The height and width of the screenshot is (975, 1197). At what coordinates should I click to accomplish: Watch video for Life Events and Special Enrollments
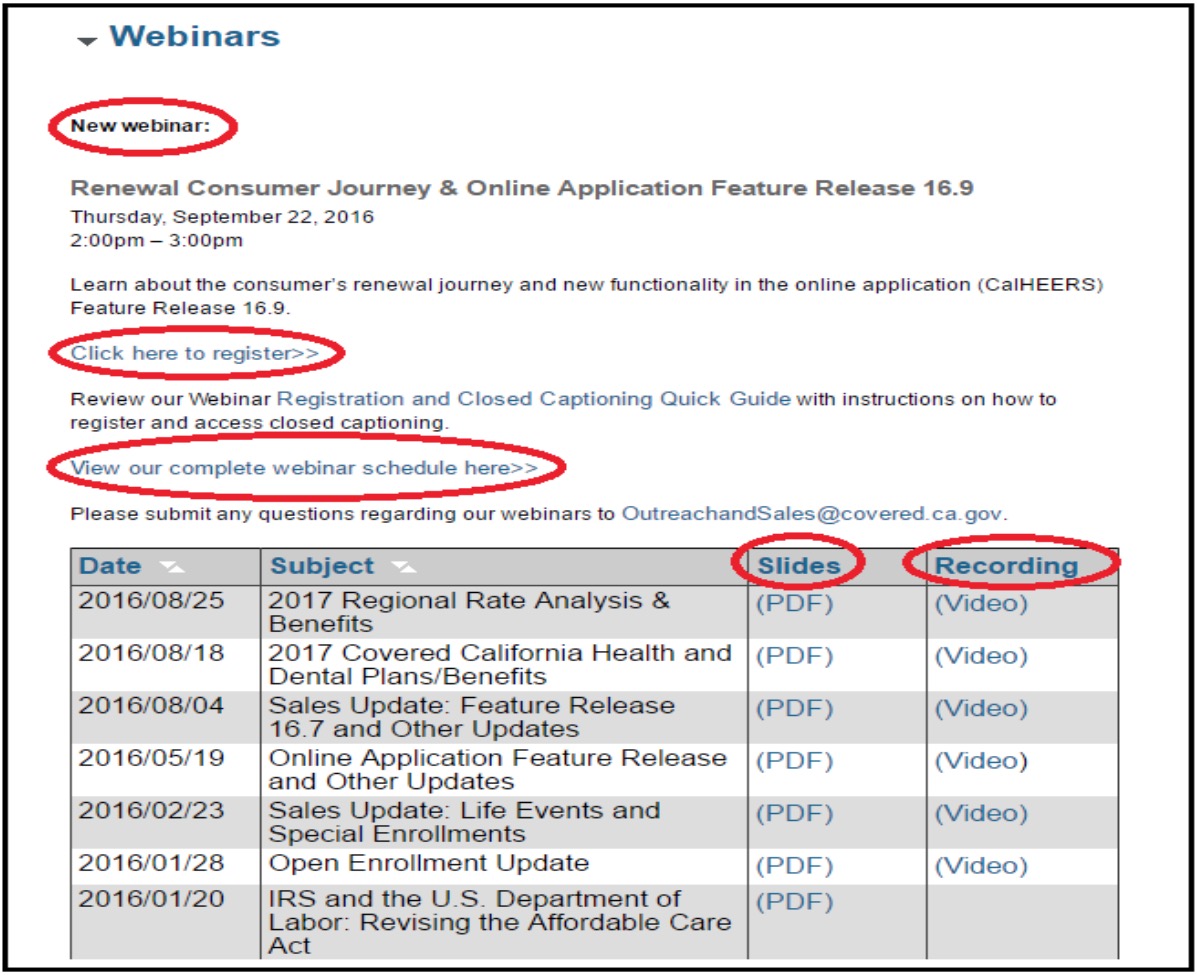click(x=980, y=813)
